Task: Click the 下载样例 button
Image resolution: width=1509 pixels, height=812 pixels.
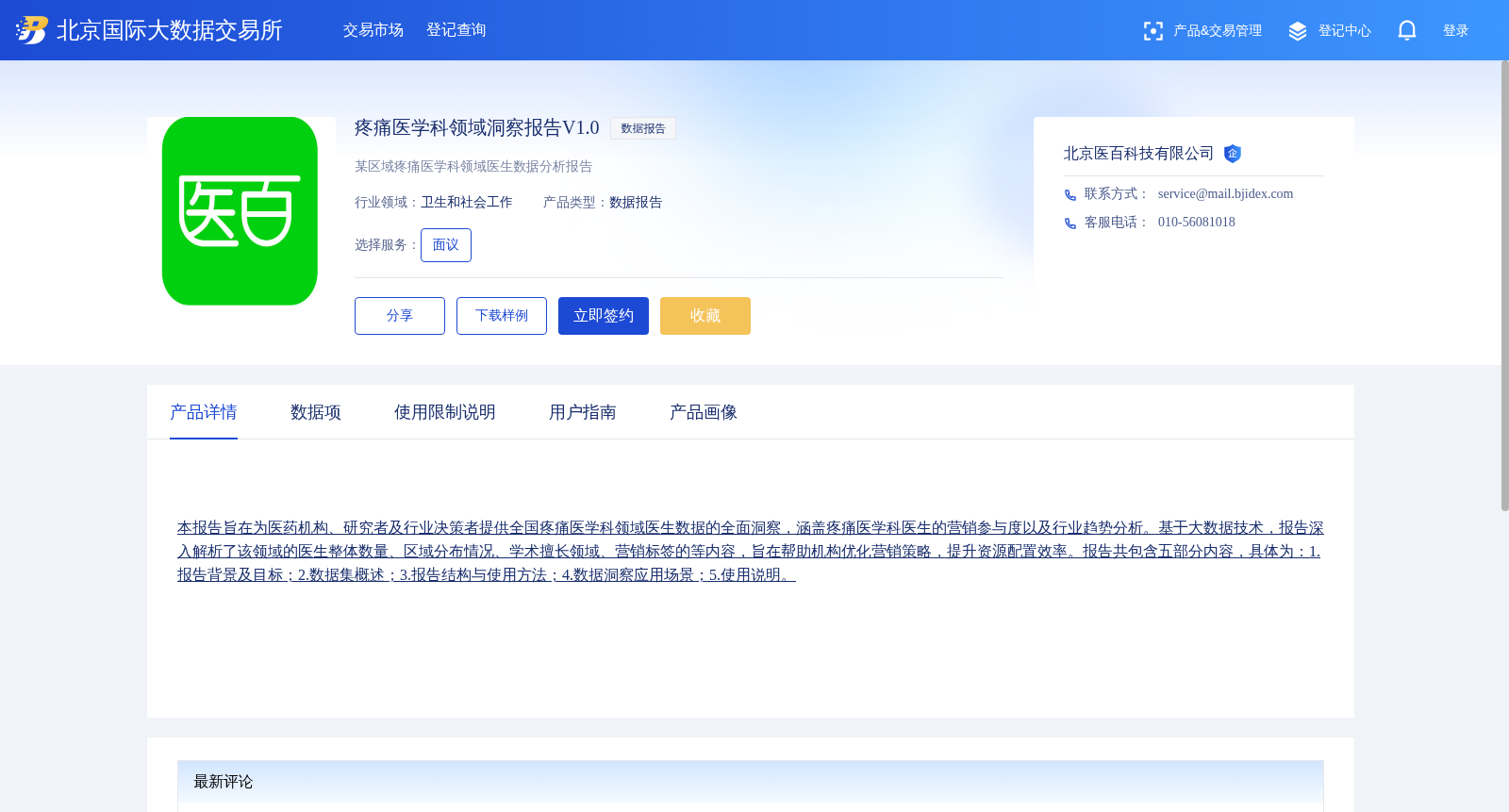Action: coord(502,316)
